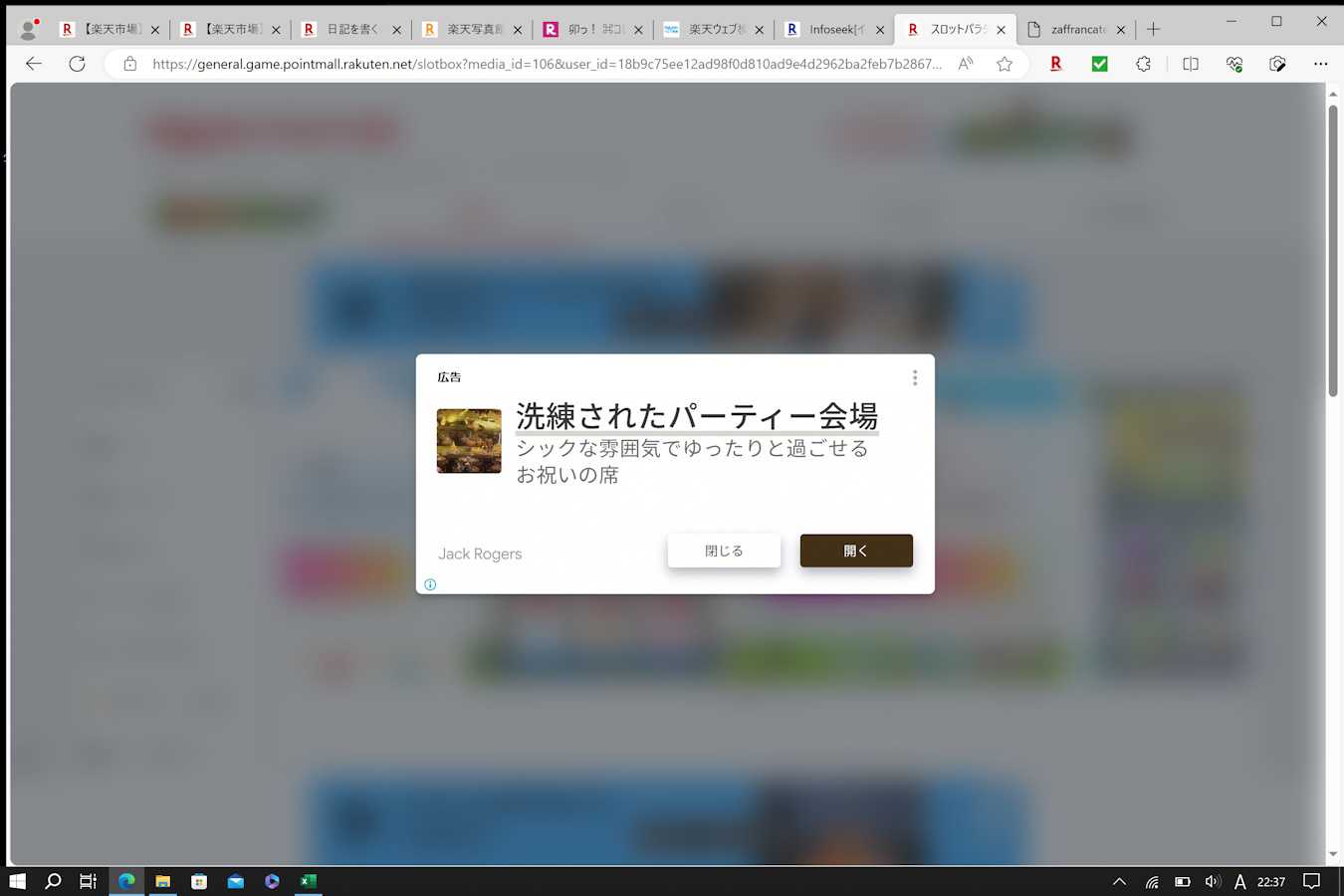Open Windows taskbar search
Viewport: 1344px width, 896px height.
point(54,881)
